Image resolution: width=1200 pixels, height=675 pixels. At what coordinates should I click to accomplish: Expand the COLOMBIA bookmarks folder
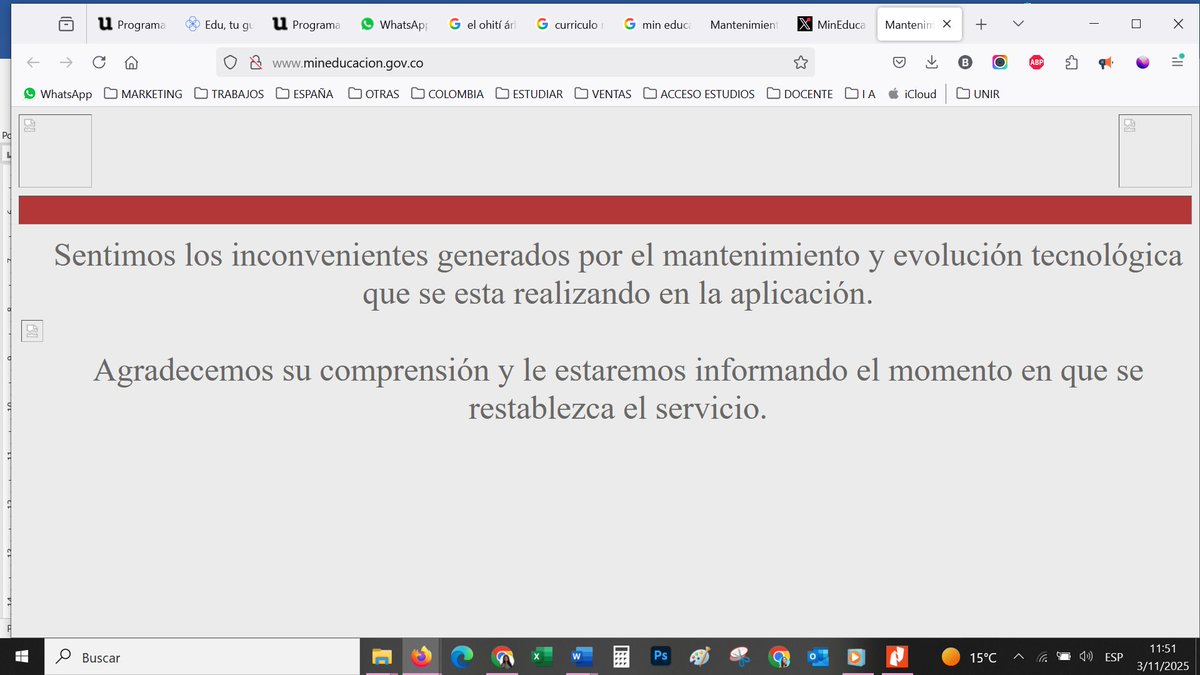click(x=447, y=94)
